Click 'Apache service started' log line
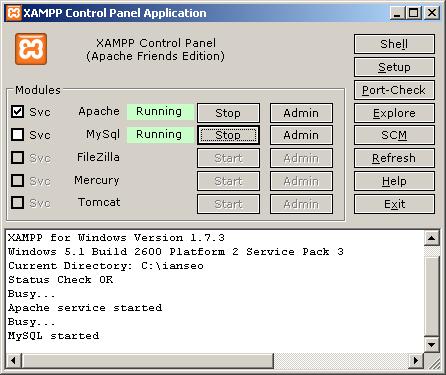 pos(85,308)
